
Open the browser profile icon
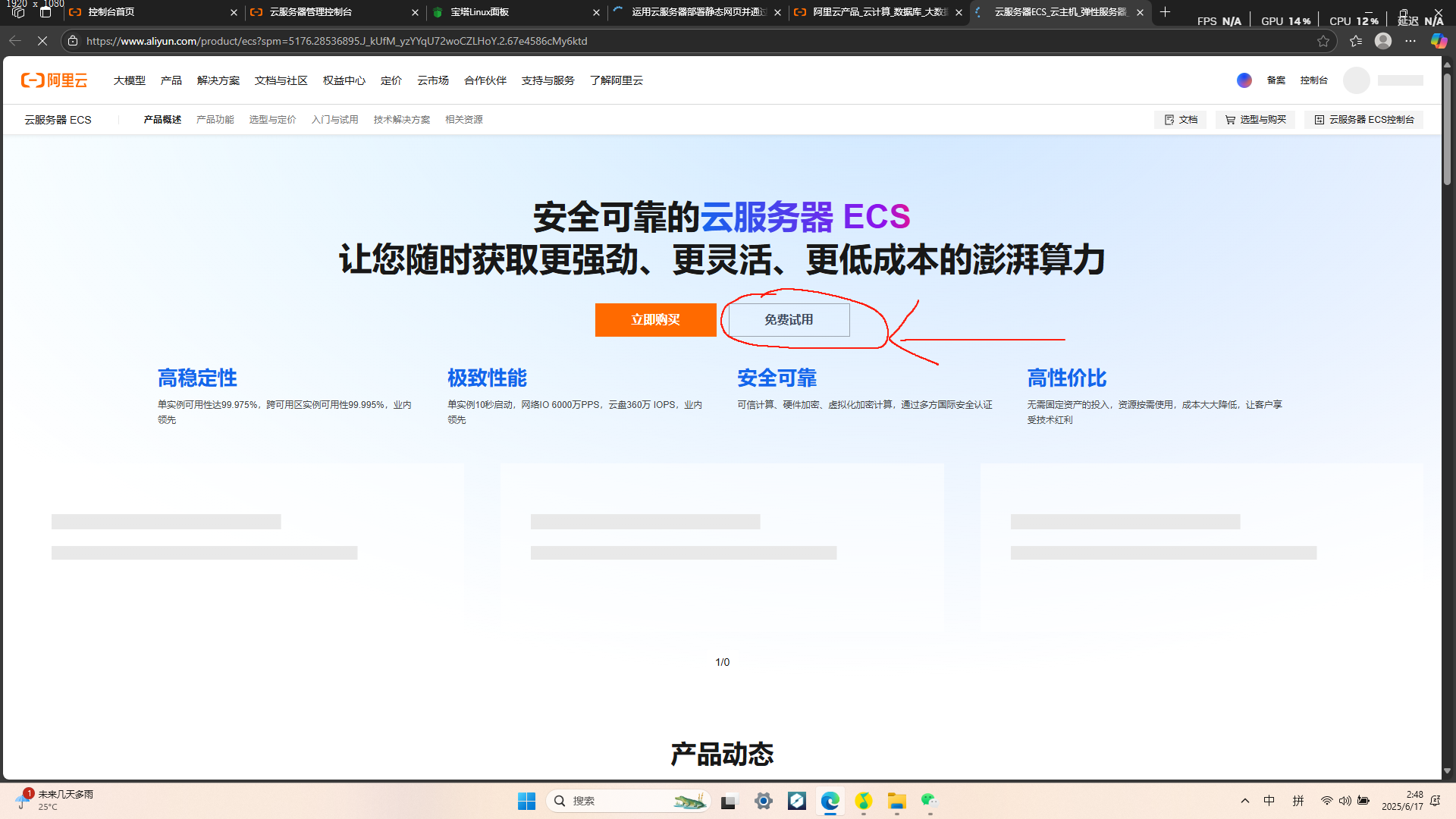[1383, 41]
